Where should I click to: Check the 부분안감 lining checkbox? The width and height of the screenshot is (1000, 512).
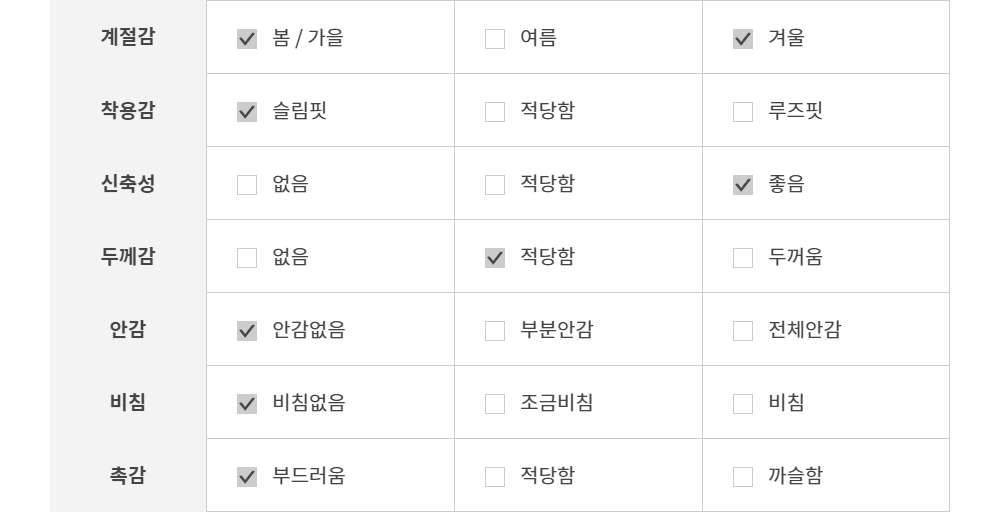pyautogui.click(x=495, y=331)
